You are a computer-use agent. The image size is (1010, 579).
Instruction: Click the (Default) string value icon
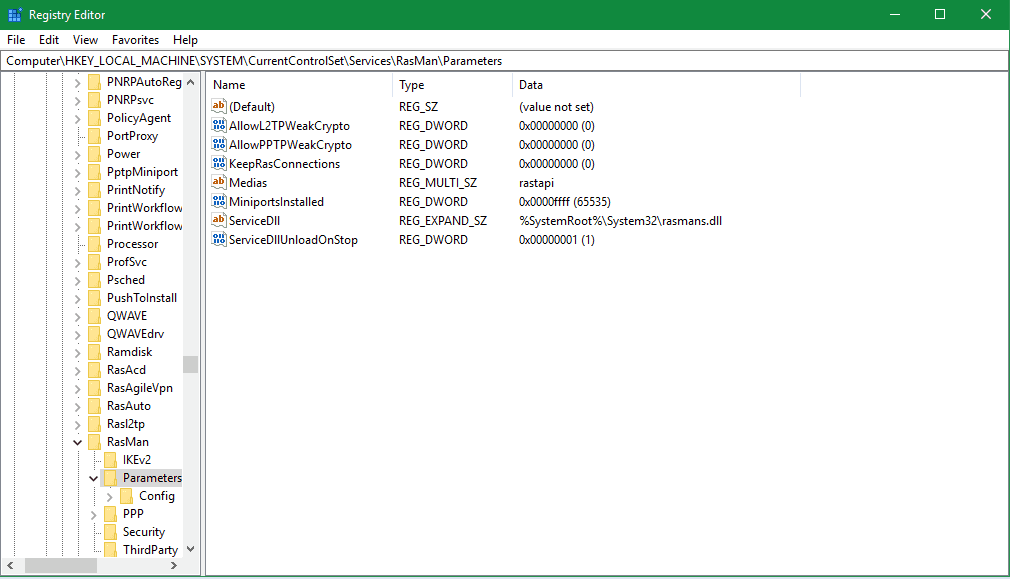(x=220, y=107)
